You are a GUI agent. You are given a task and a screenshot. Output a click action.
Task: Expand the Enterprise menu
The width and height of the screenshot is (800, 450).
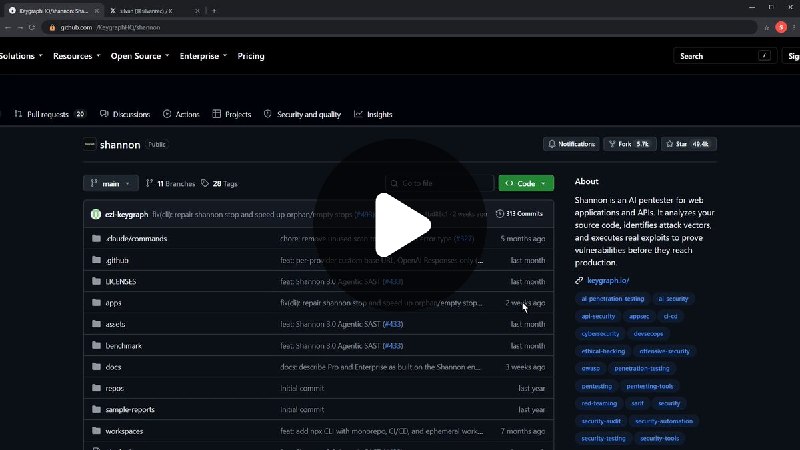(x=203, y=56)
